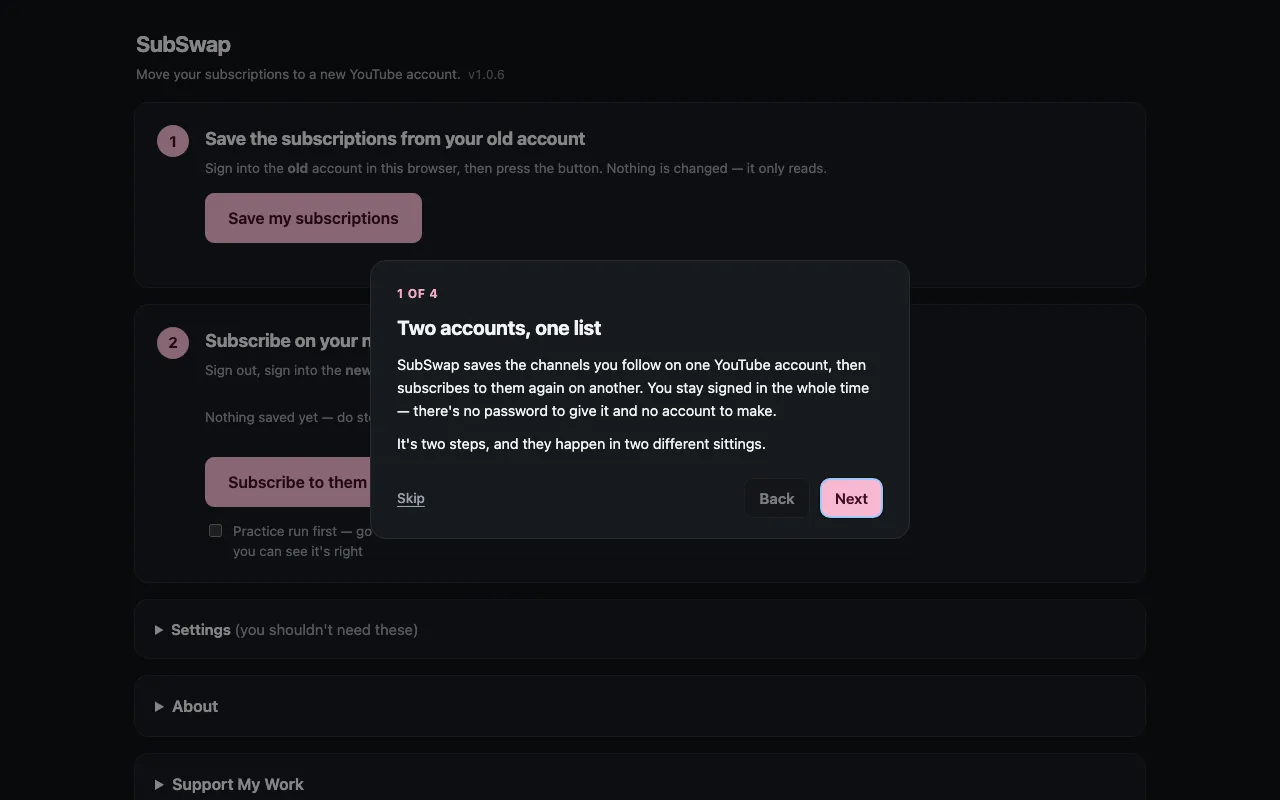Image resolution: width=1280 pixels, height=800 pixels.
Task: Click the step 2 number badge
Action: tap(173, 343)
